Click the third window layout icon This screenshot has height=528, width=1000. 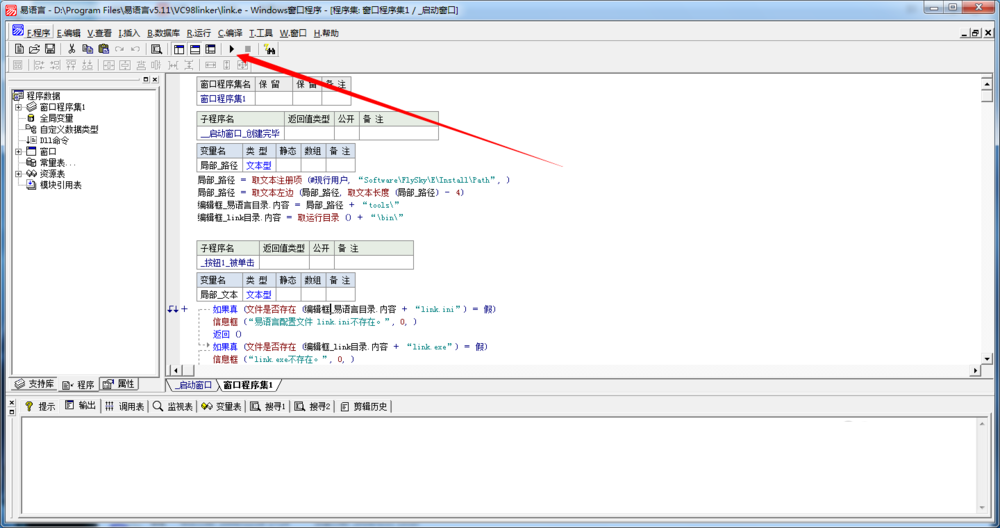[x=210, y=49]
